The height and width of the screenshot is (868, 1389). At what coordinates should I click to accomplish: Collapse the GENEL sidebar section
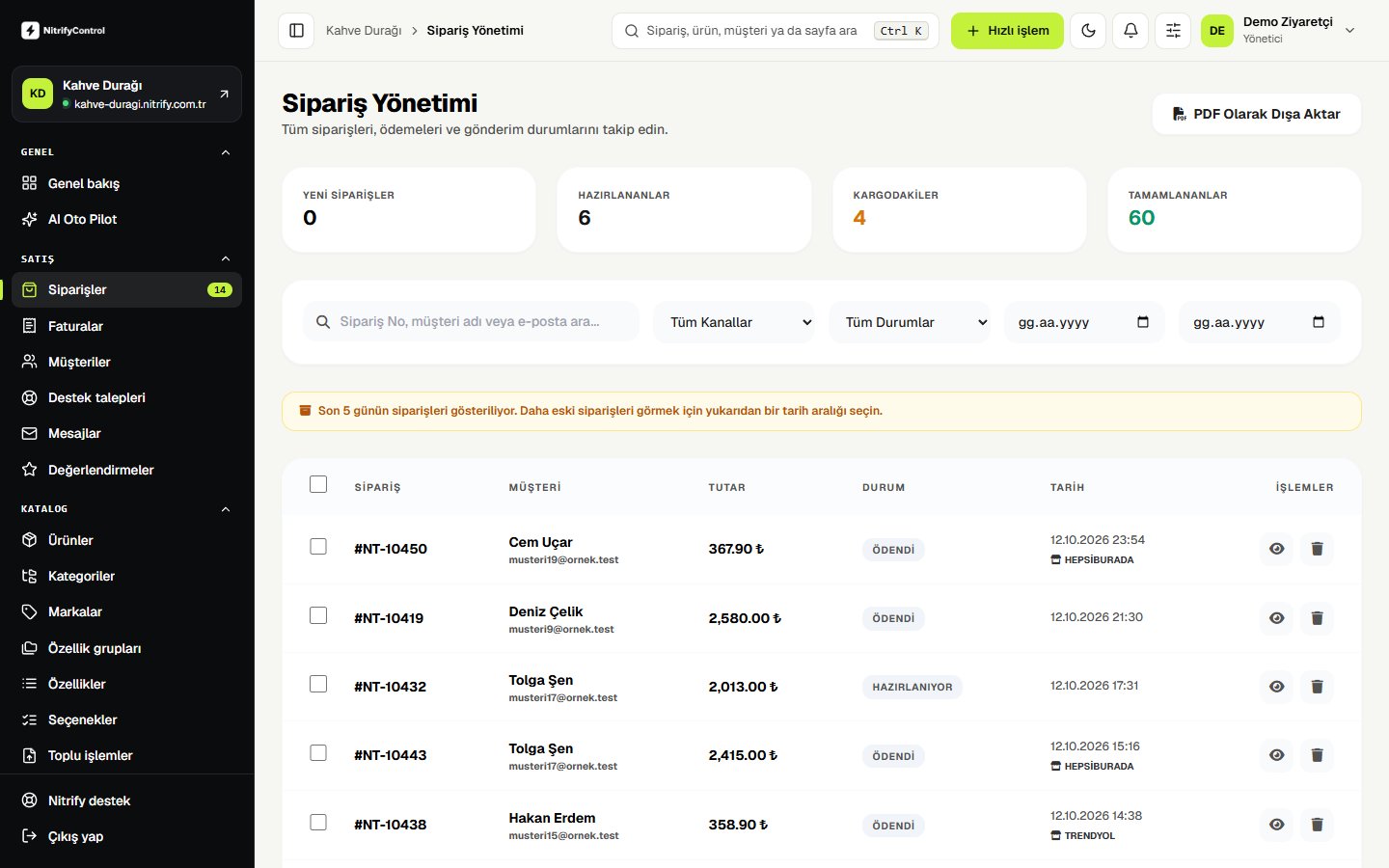click(226, 152)
